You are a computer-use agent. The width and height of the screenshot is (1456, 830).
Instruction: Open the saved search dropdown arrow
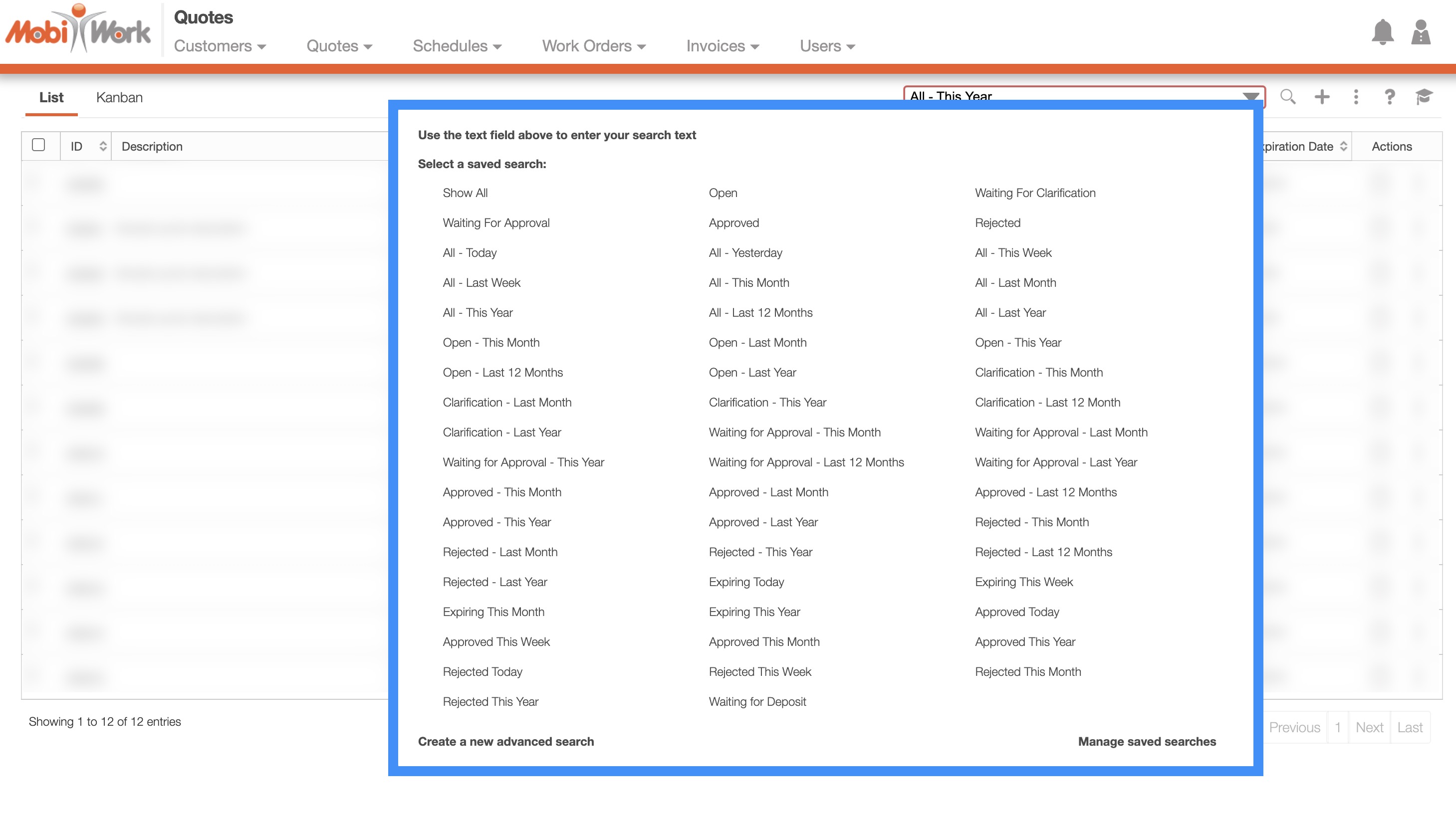(1250, 96)
